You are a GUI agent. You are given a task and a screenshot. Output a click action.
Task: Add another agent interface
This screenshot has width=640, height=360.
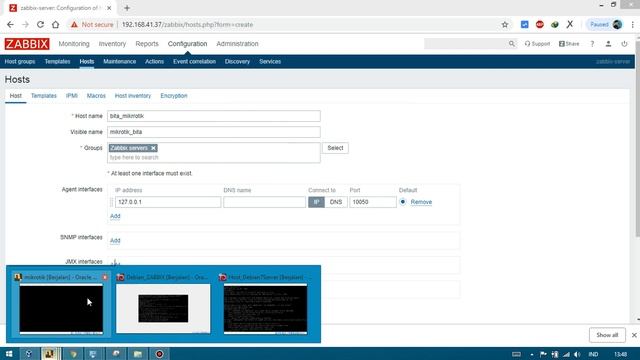115,216
